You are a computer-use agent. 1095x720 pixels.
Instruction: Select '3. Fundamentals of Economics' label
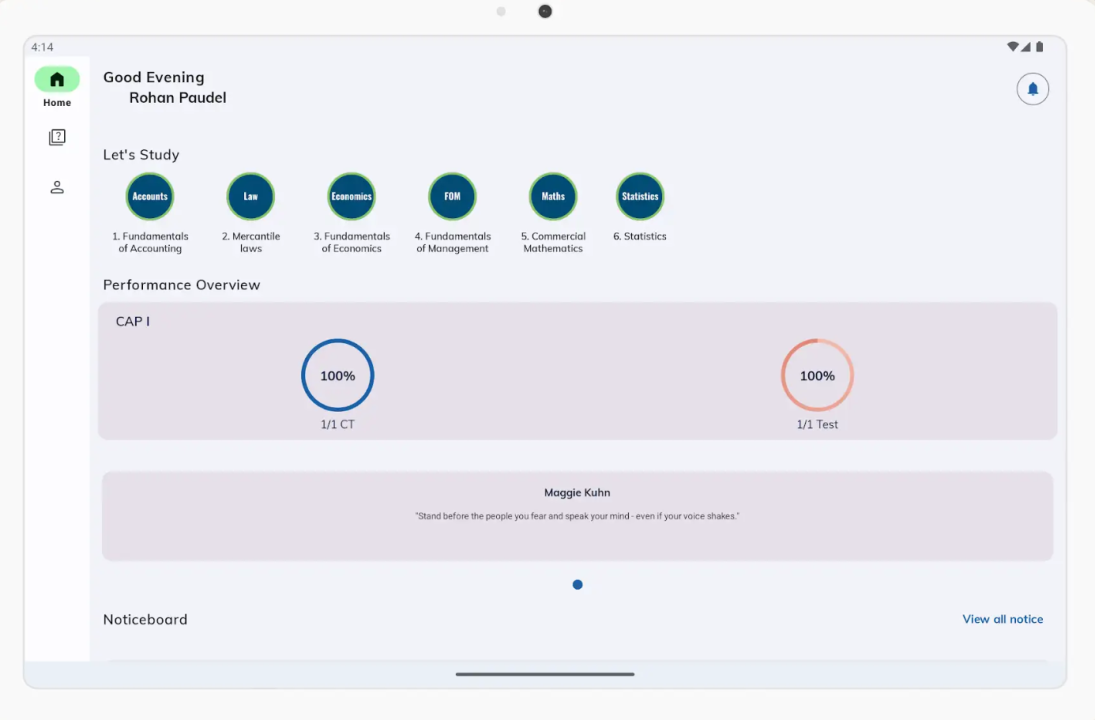pos(351,242)
